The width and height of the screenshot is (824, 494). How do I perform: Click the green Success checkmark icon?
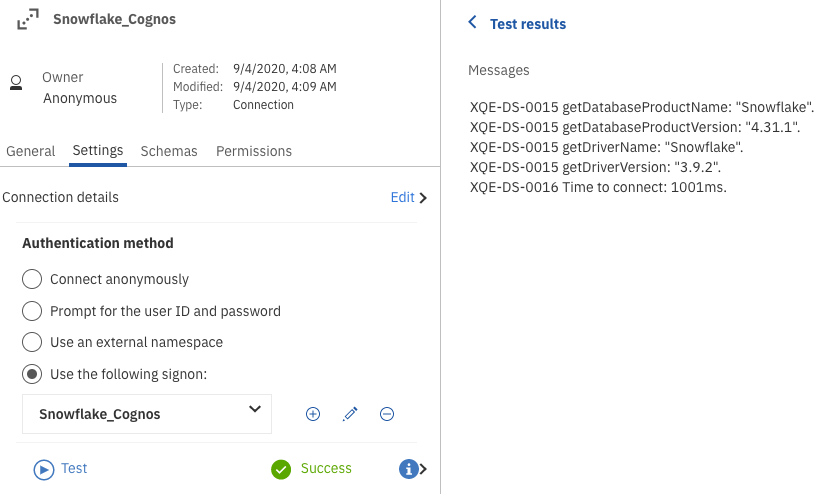(x=281, y=469)
